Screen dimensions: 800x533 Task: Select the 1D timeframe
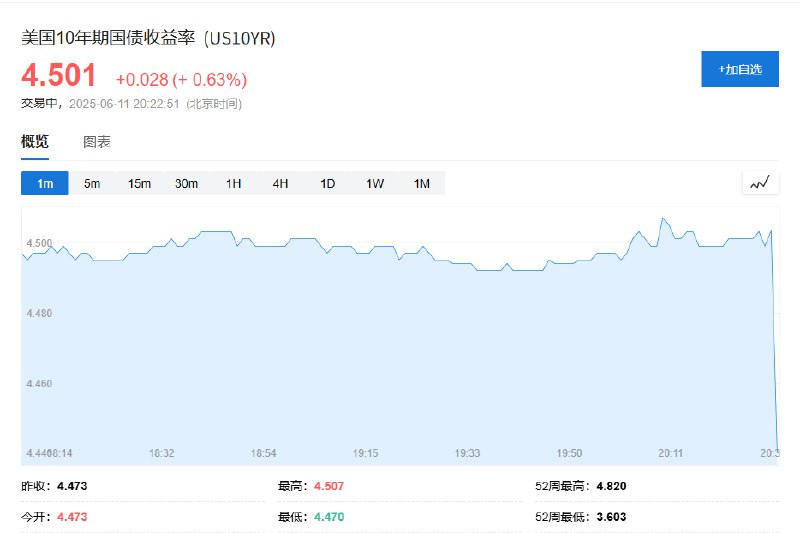328,183
